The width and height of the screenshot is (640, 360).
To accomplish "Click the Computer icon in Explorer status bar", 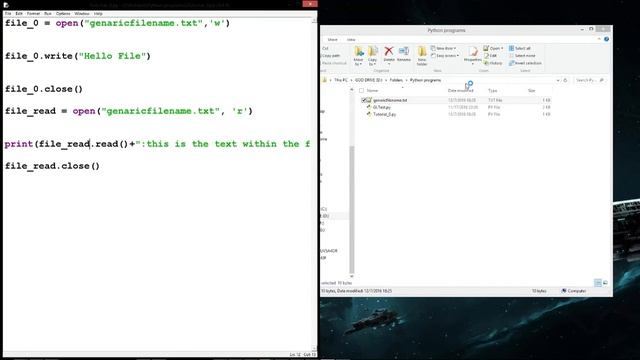I will tap(564, 291).
